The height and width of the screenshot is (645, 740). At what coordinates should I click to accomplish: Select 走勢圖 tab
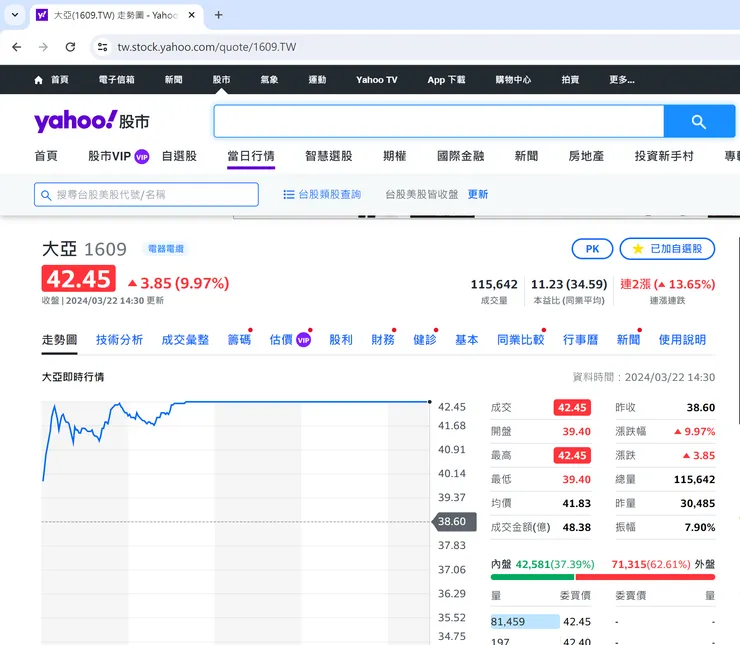click(x=59, y=340)
